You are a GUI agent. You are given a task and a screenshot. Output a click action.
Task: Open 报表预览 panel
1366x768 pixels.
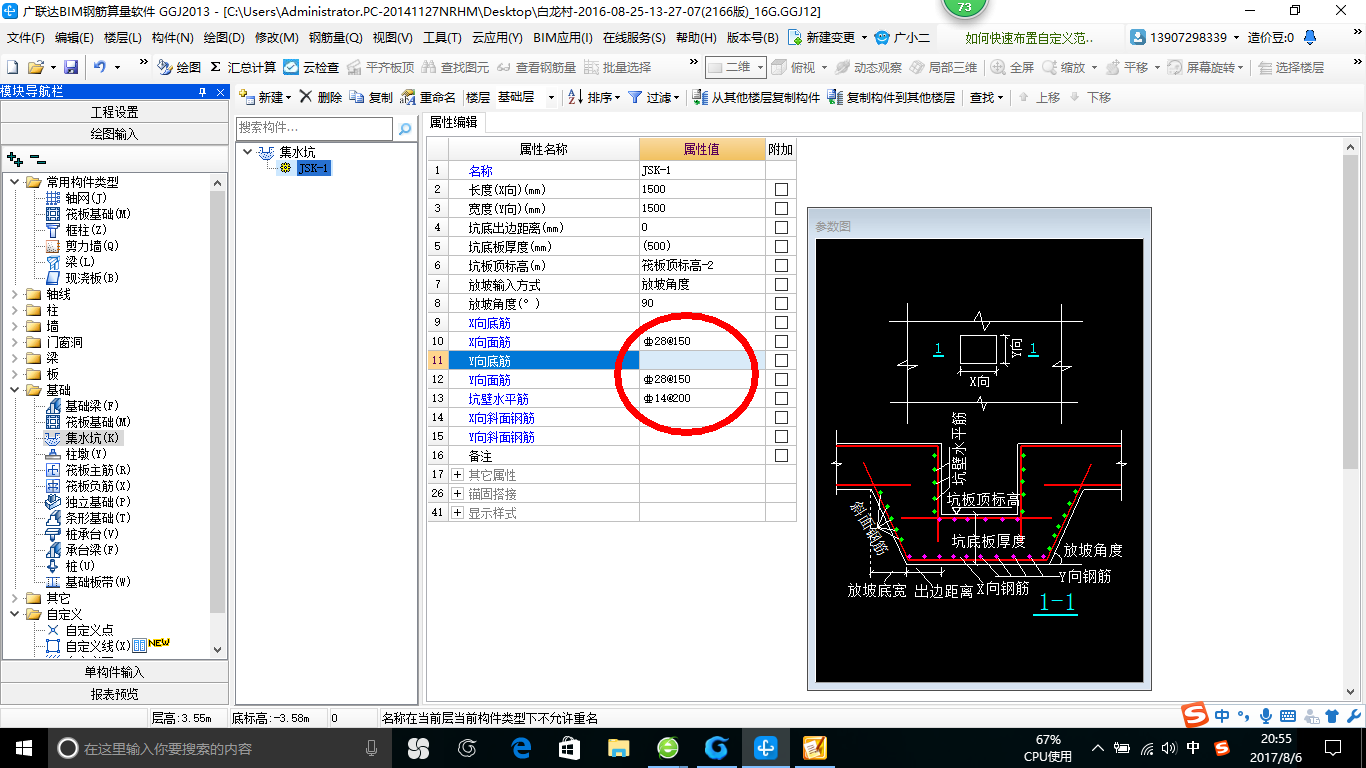(114, 694)
